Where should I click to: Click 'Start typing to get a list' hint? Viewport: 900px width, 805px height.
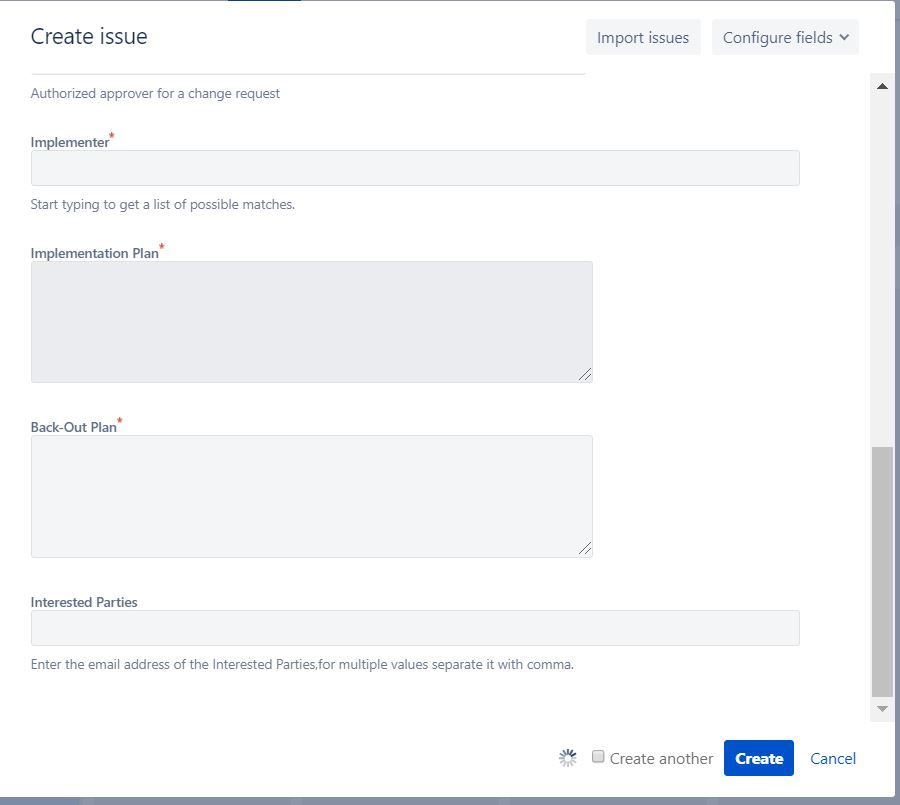coord(162,204)
